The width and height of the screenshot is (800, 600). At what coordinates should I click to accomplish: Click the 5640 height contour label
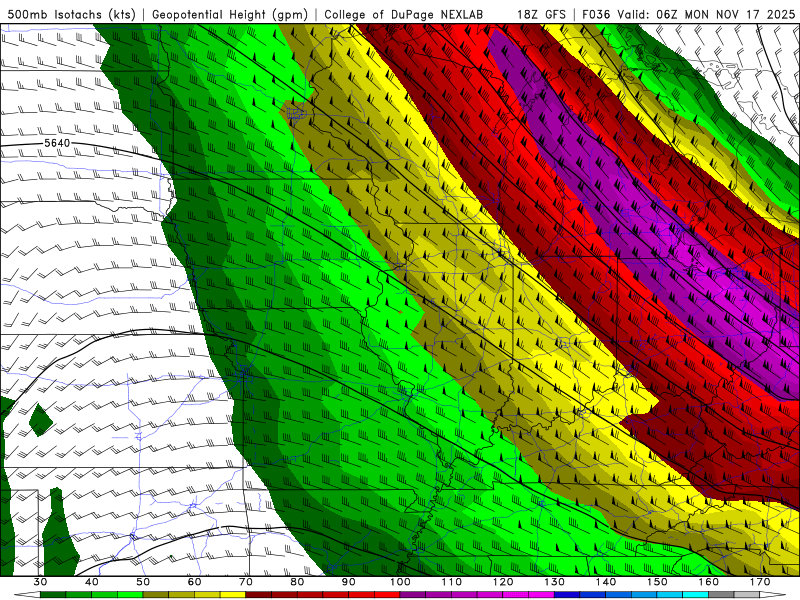(x=57, y=143)
